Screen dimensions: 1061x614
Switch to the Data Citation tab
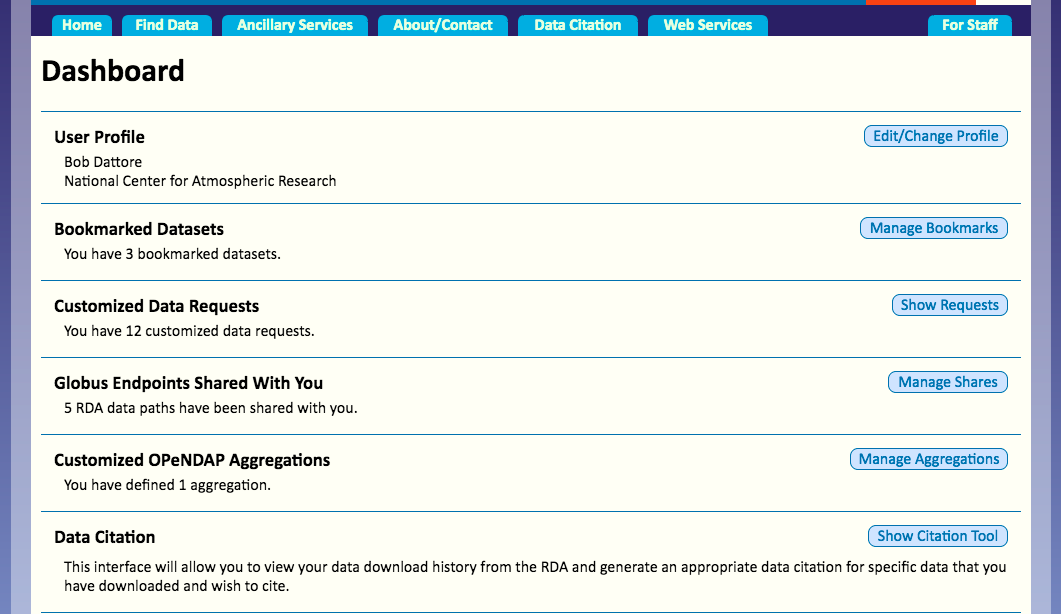coord(578,25)
